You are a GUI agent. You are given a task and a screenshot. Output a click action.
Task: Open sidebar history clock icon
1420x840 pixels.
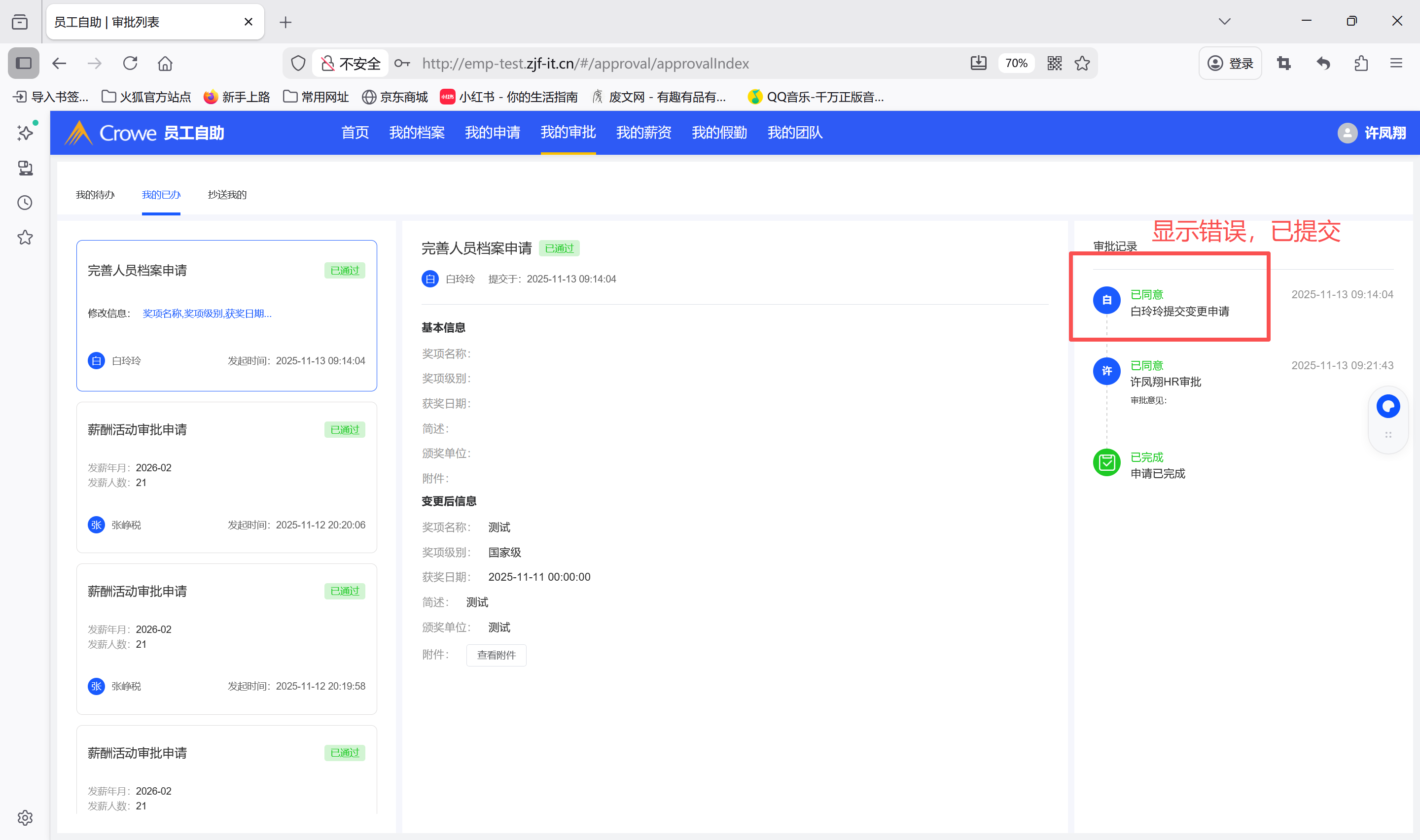pyautogui.click(x=25, y=203)
